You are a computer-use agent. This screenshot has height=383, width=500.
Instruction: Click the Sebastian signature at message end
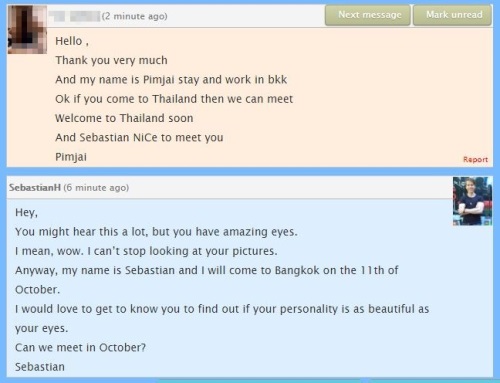click(x=40, y=367)
